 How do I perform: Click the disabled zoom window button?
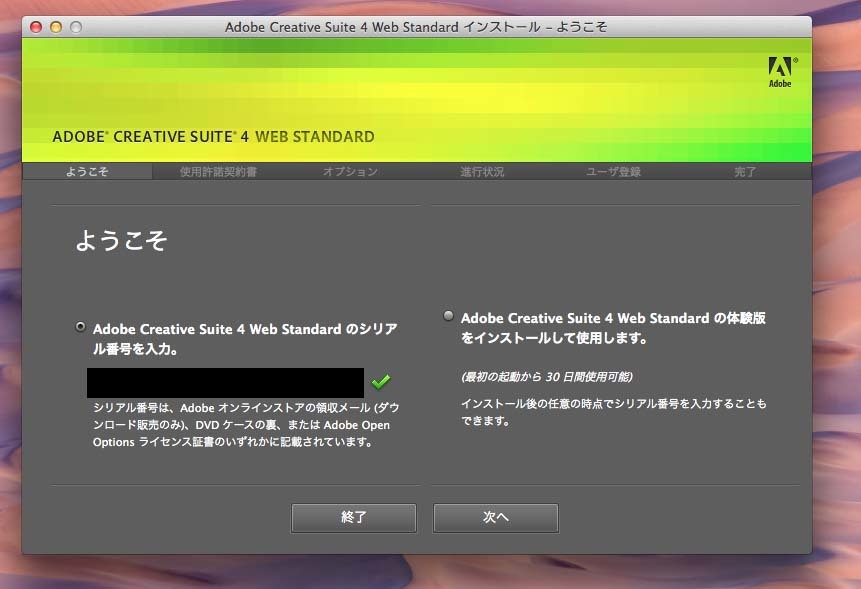tap(76, 27)
